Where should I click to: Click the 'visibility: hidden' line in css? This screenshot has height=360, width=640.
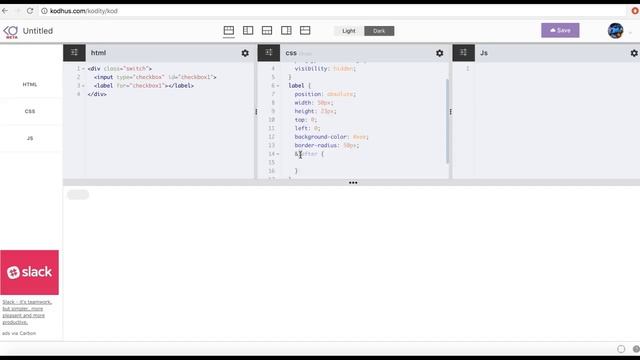click(x=325, y=69)
